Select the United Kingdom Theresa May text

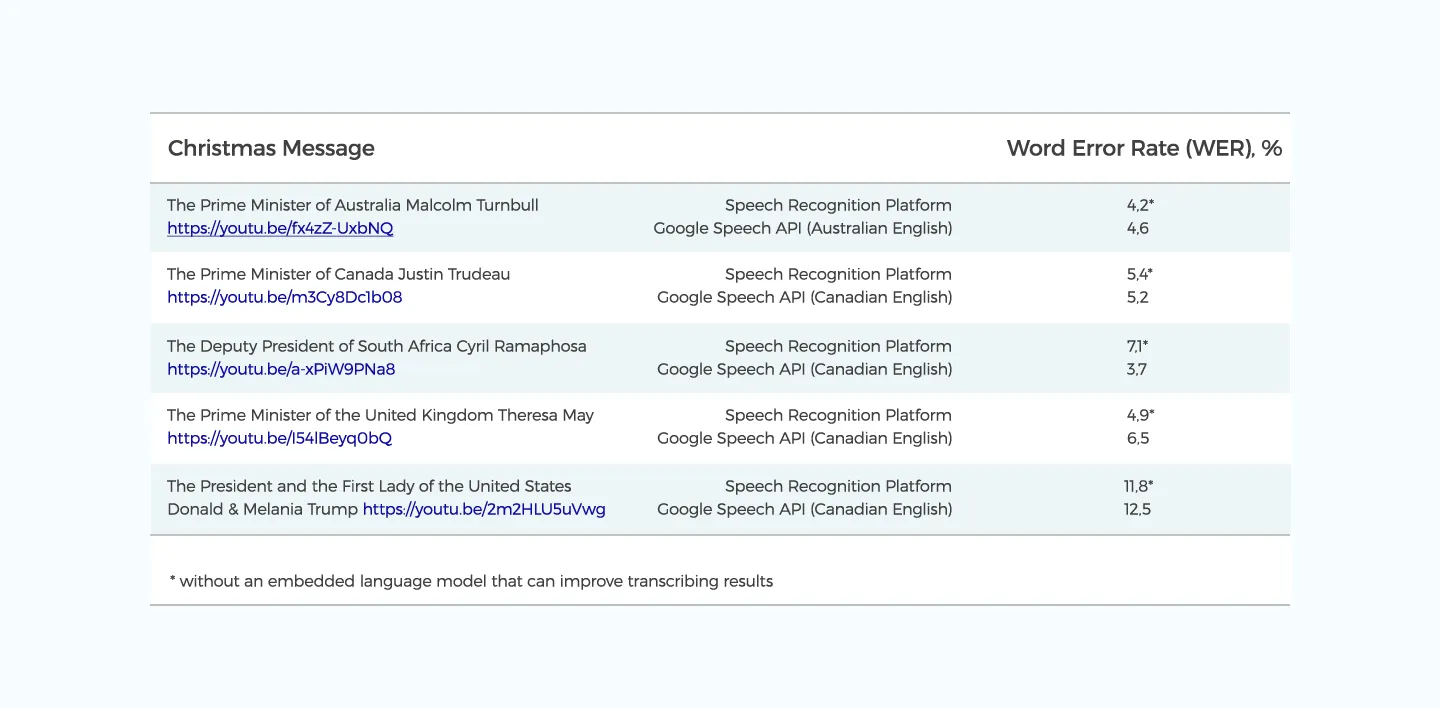[x=380, y=415]
